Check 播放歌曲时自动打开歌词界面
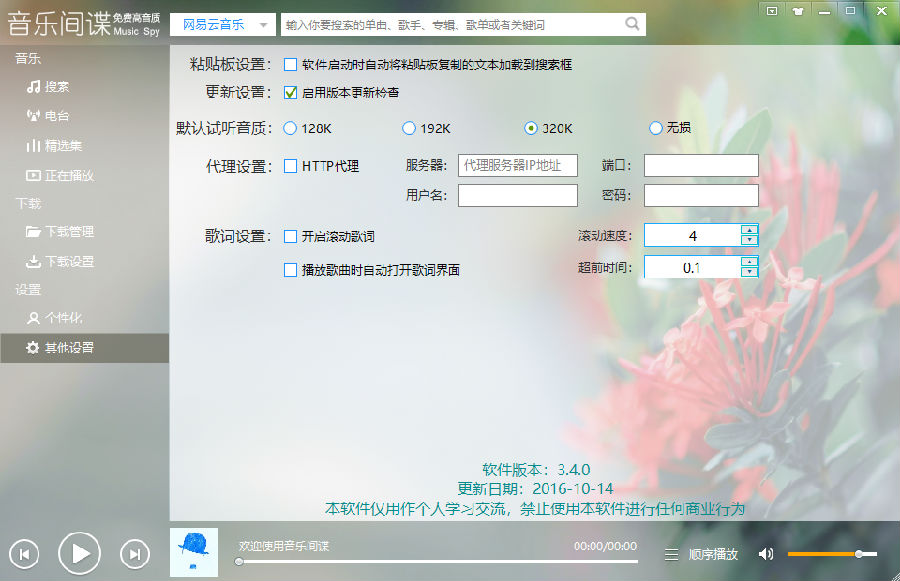The height and width of the screenshot is (581, 900). pyautogui.click(x=291, y=269)
